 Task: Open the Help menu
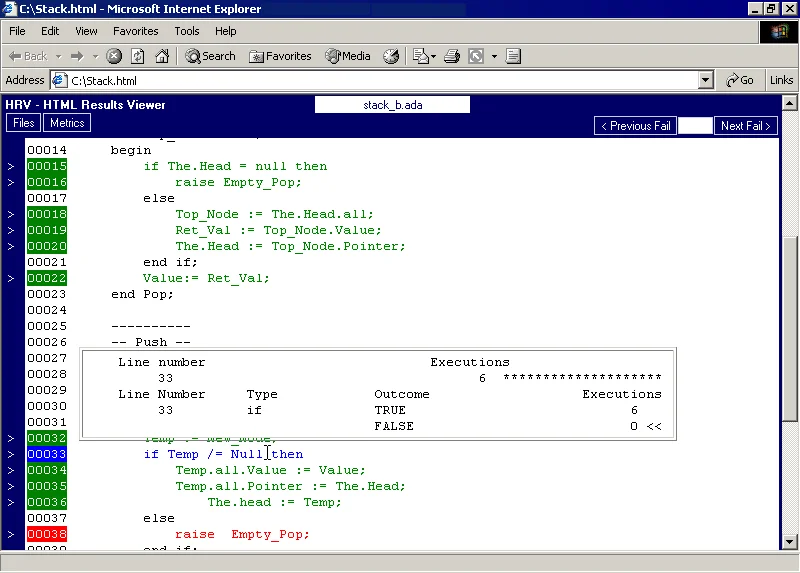click(225, 31)
